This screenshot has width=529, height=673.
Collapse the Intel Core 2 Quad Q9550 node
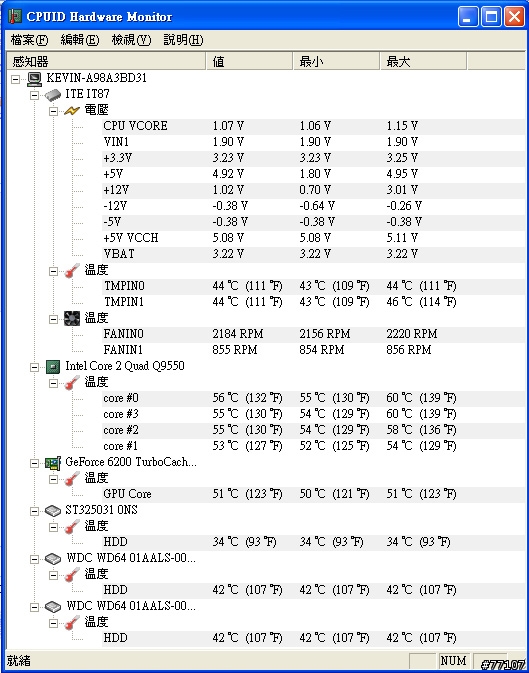click(x=34, y=367)
